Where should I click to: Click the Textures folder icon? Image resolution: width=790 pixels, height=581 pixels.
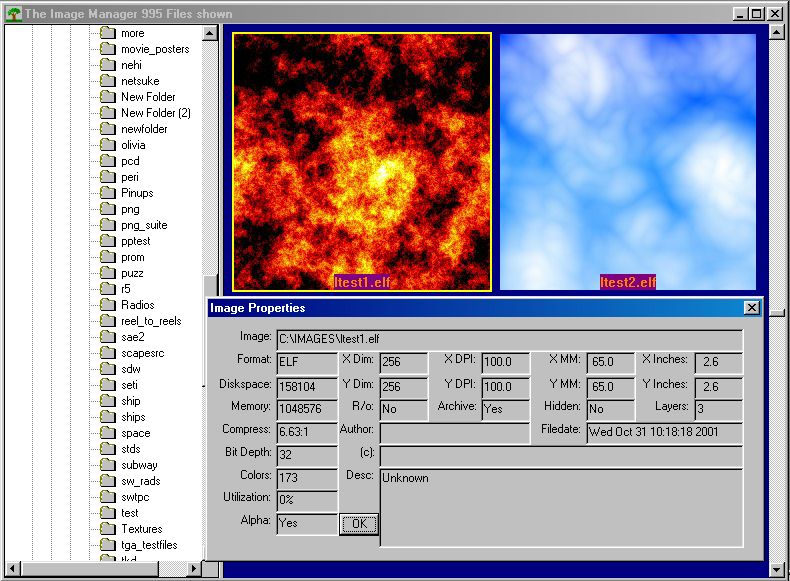pos(107,529)
